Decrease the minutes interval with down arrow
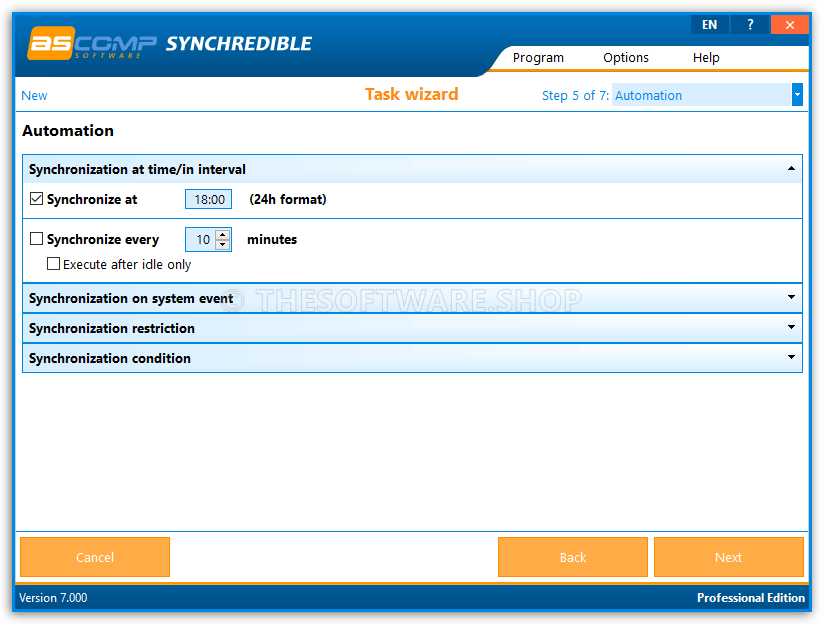 pyautogui.click(x=223, y=245)
